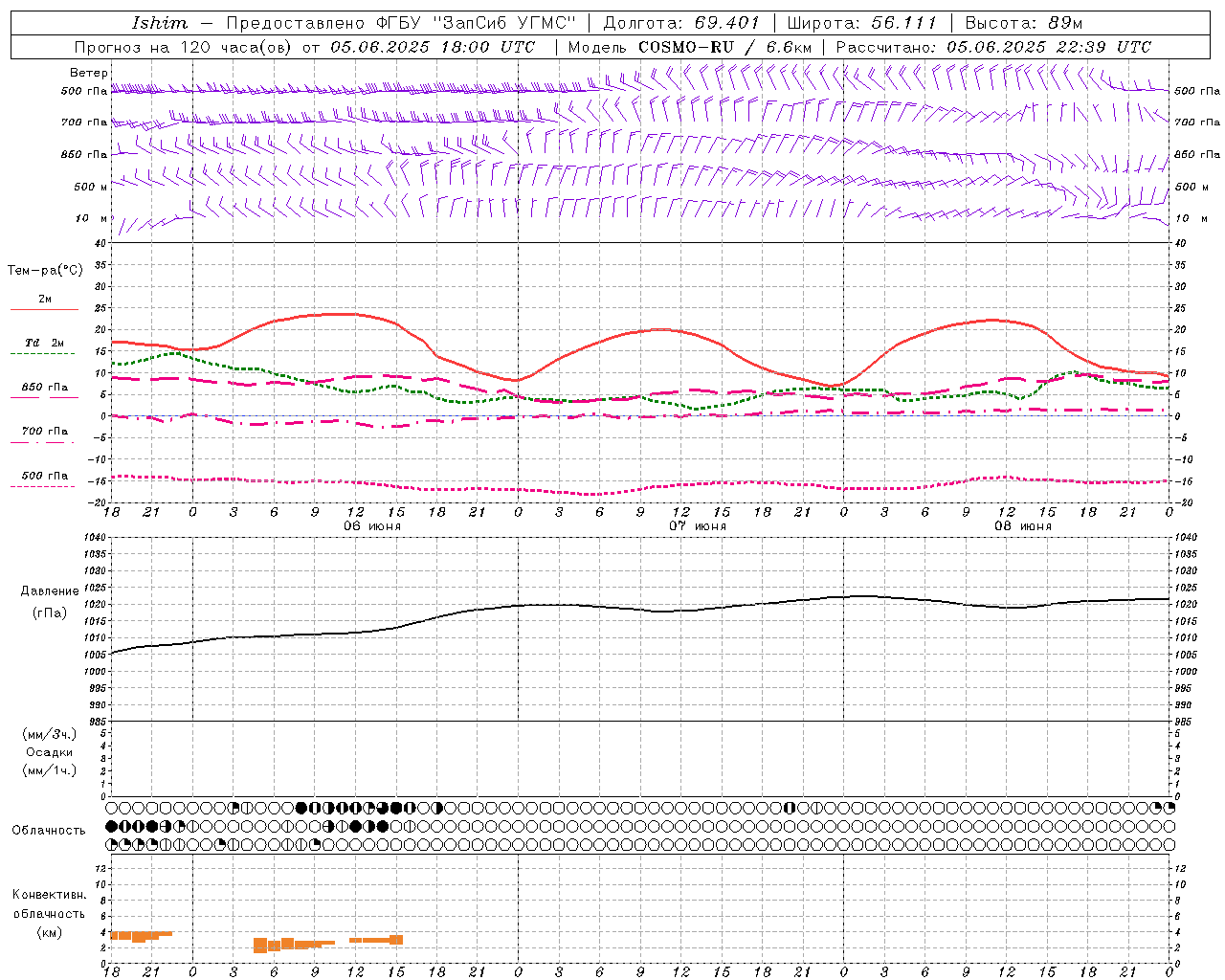Click the "Ветер" wind panel label
The height and width of the screenshot is (980, 1225).
[89, 73]
